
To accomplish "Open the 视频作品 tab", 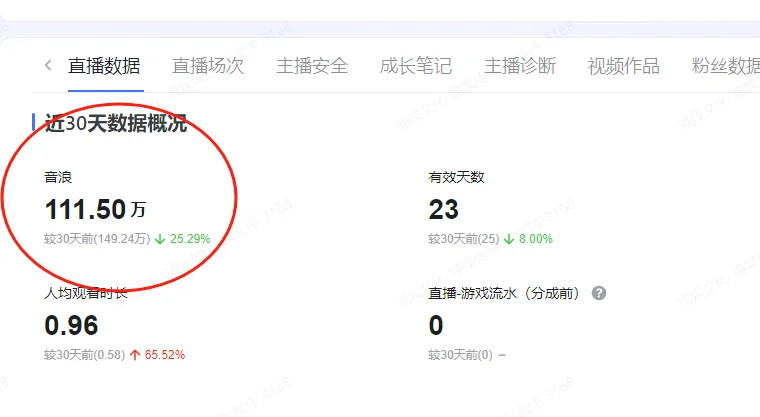I will pyautogui.click(x=624, y=66).
